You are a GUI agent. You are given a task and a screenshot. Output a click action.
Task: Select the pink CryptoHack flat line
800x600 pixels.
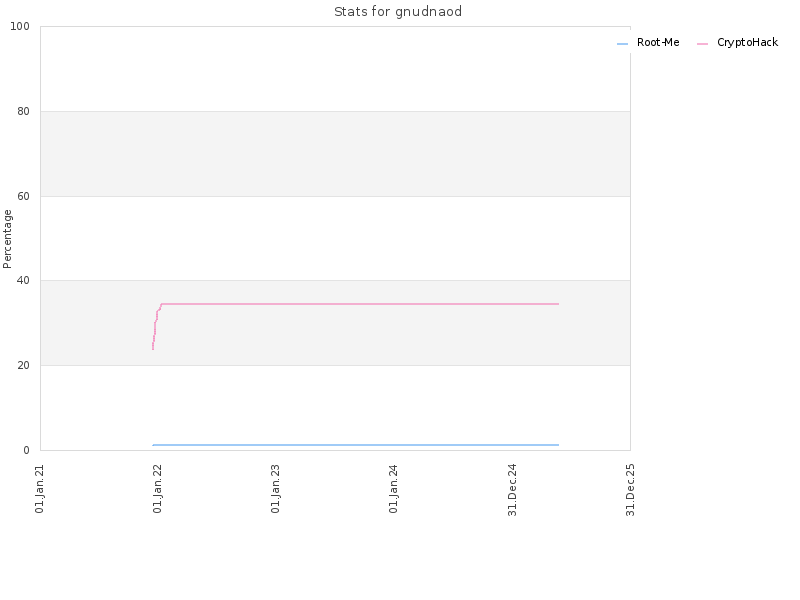[x=360, y=304]
